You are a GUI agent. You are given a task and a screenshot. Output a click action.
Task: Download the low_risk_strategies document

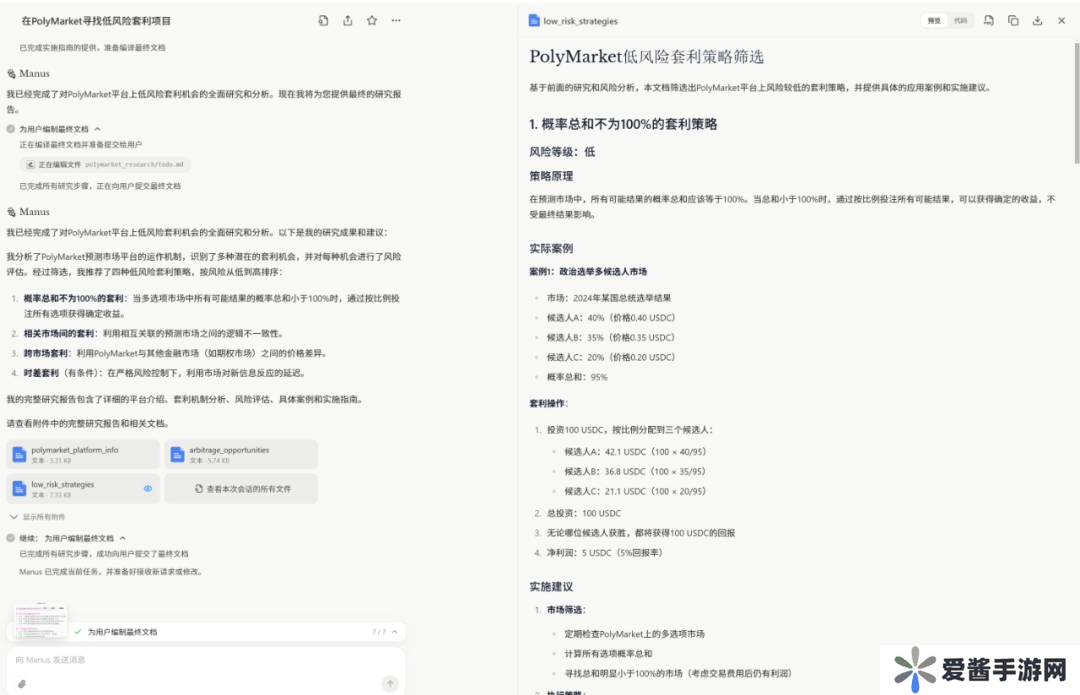pos(1037,20)
